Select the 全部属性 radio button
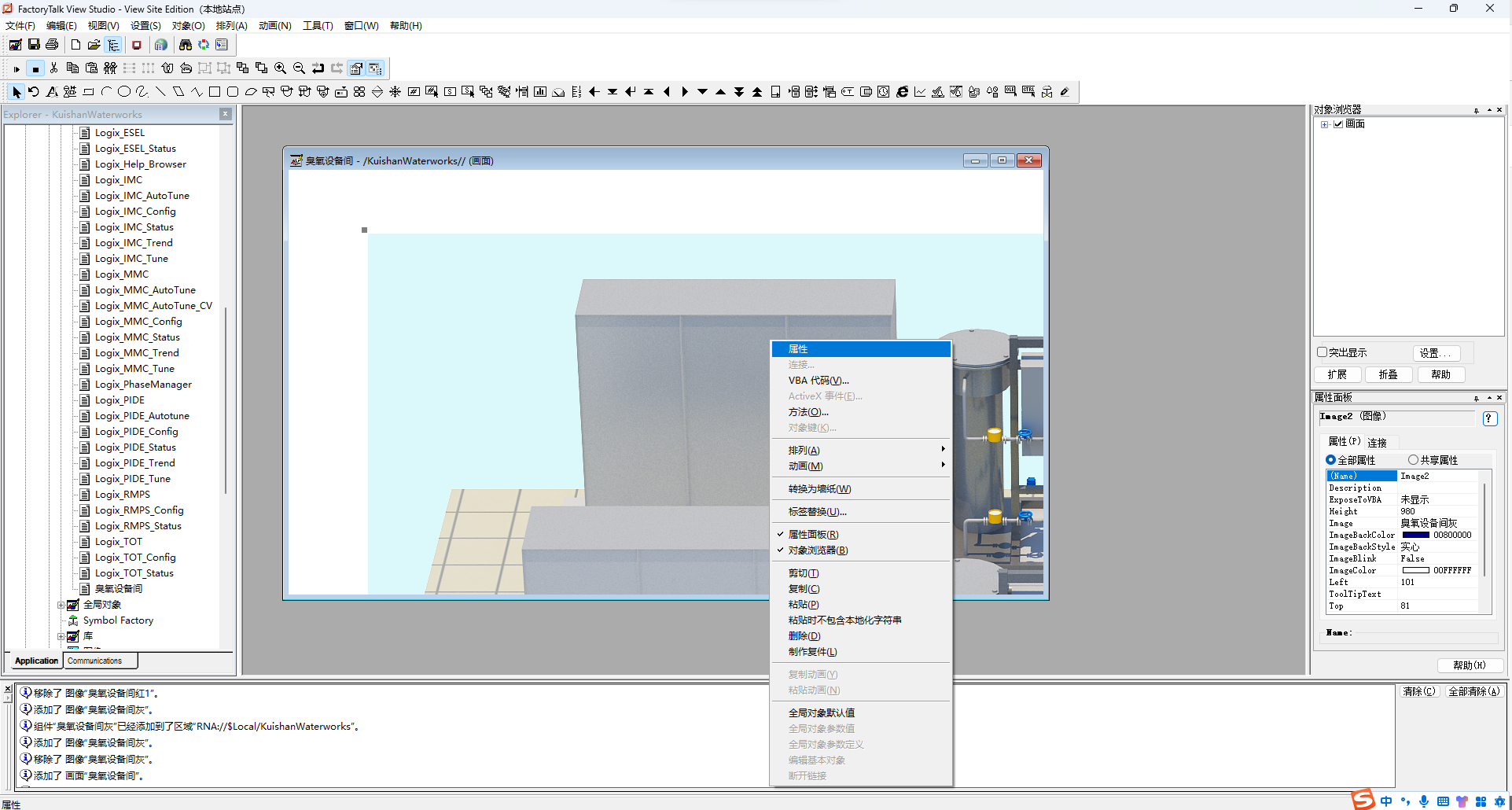 1330,460
